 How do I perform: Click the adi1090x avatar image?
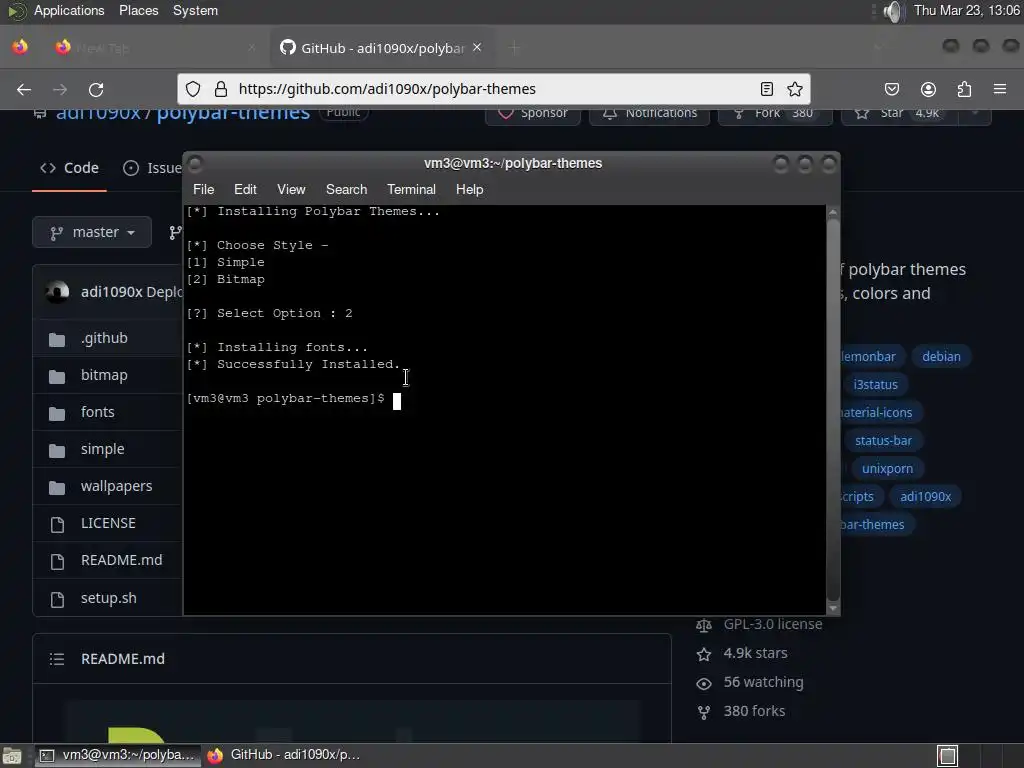coord(57,291)
